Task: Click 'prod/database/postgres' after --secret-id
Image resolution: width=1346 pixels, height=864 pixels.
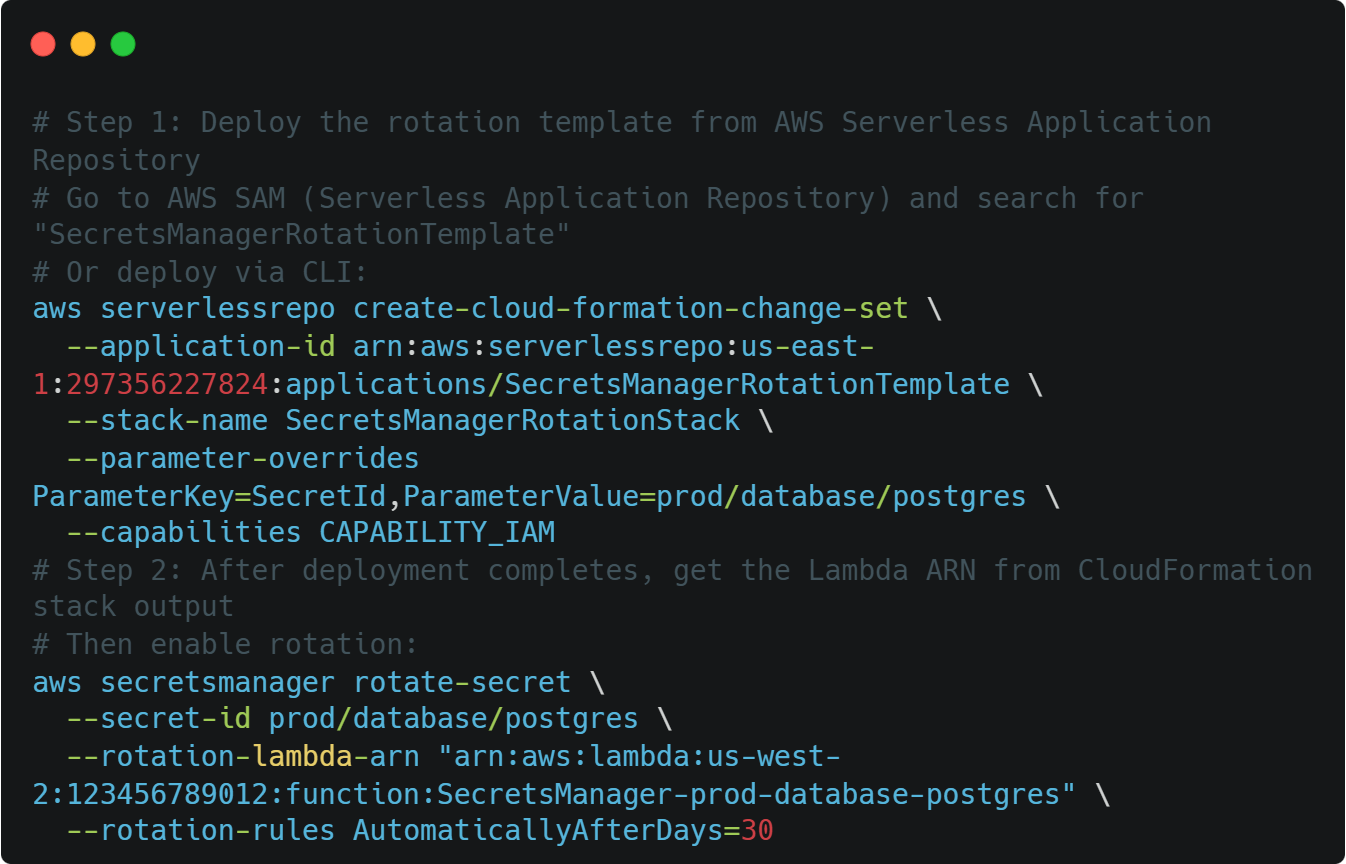Action: coord(453,720)
